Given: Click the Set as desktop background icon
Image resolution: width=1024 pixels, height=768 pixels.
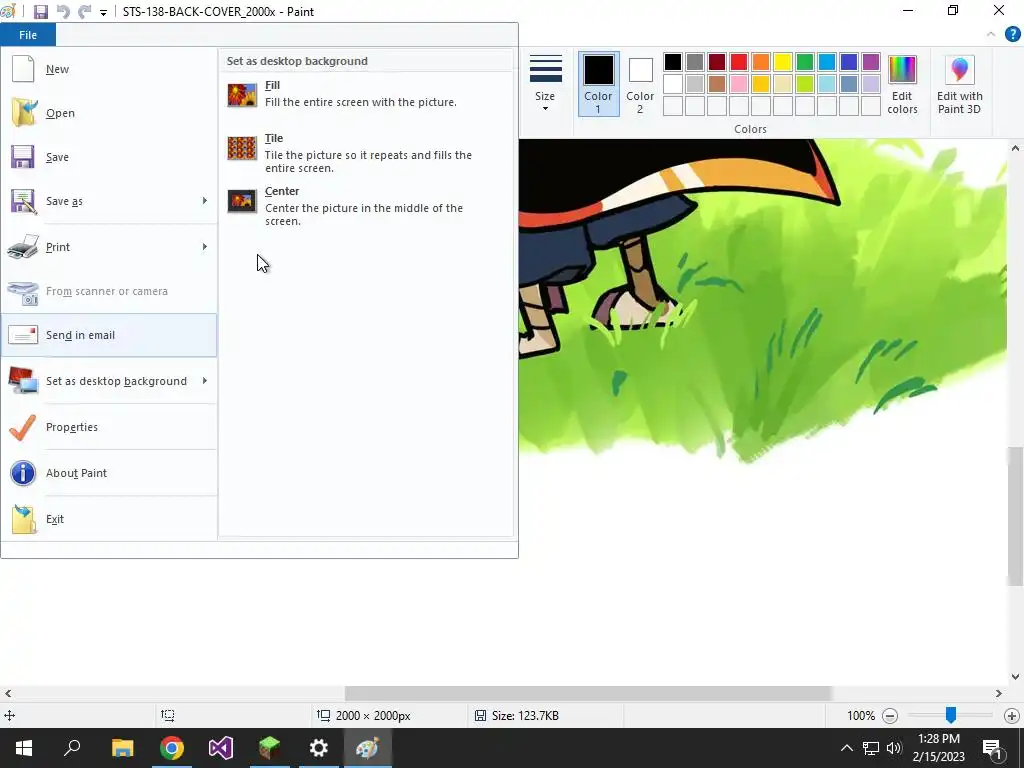Looking at the screenshot, I should pos(23,381).
